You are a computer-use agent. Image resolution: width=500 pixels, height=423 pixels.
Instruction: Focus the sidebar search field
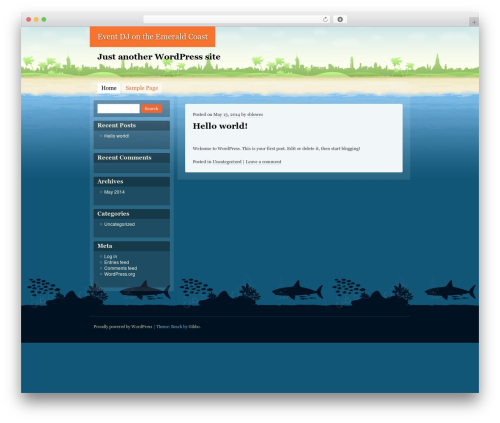pyautogui.click(x=118, y=109)
